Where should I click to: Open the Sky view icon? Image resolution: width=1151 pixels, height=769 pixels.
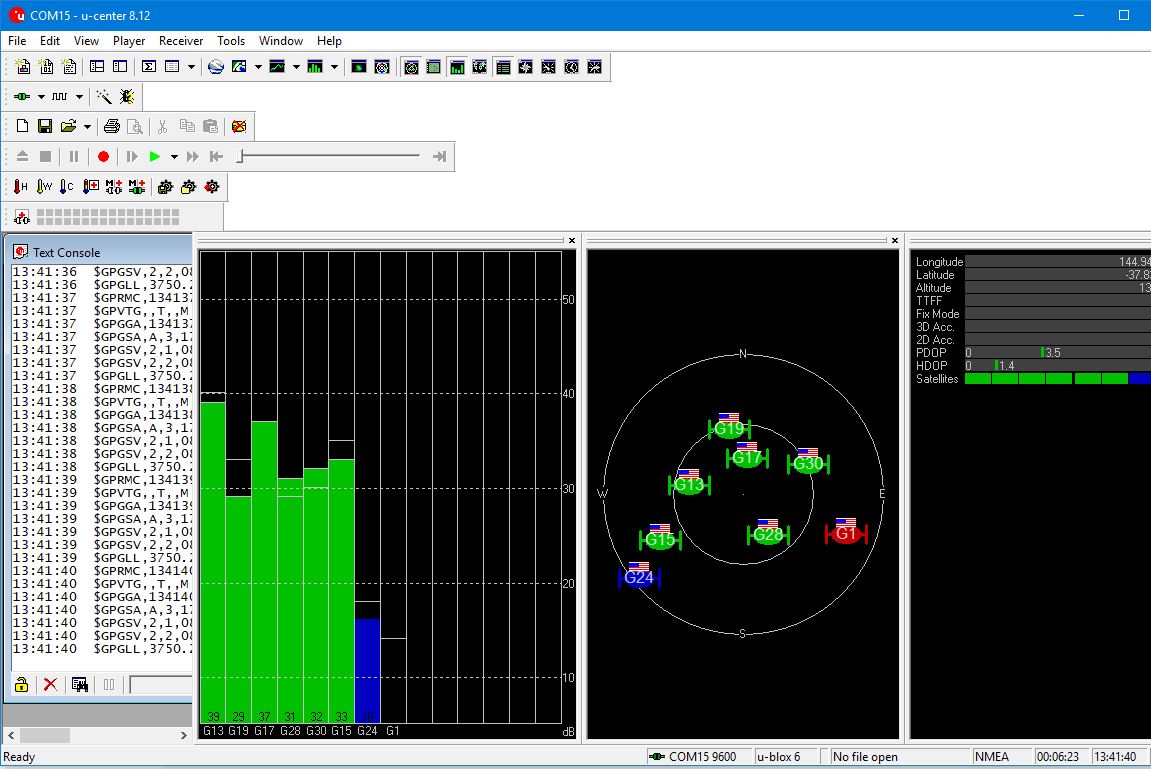point(382,67)
